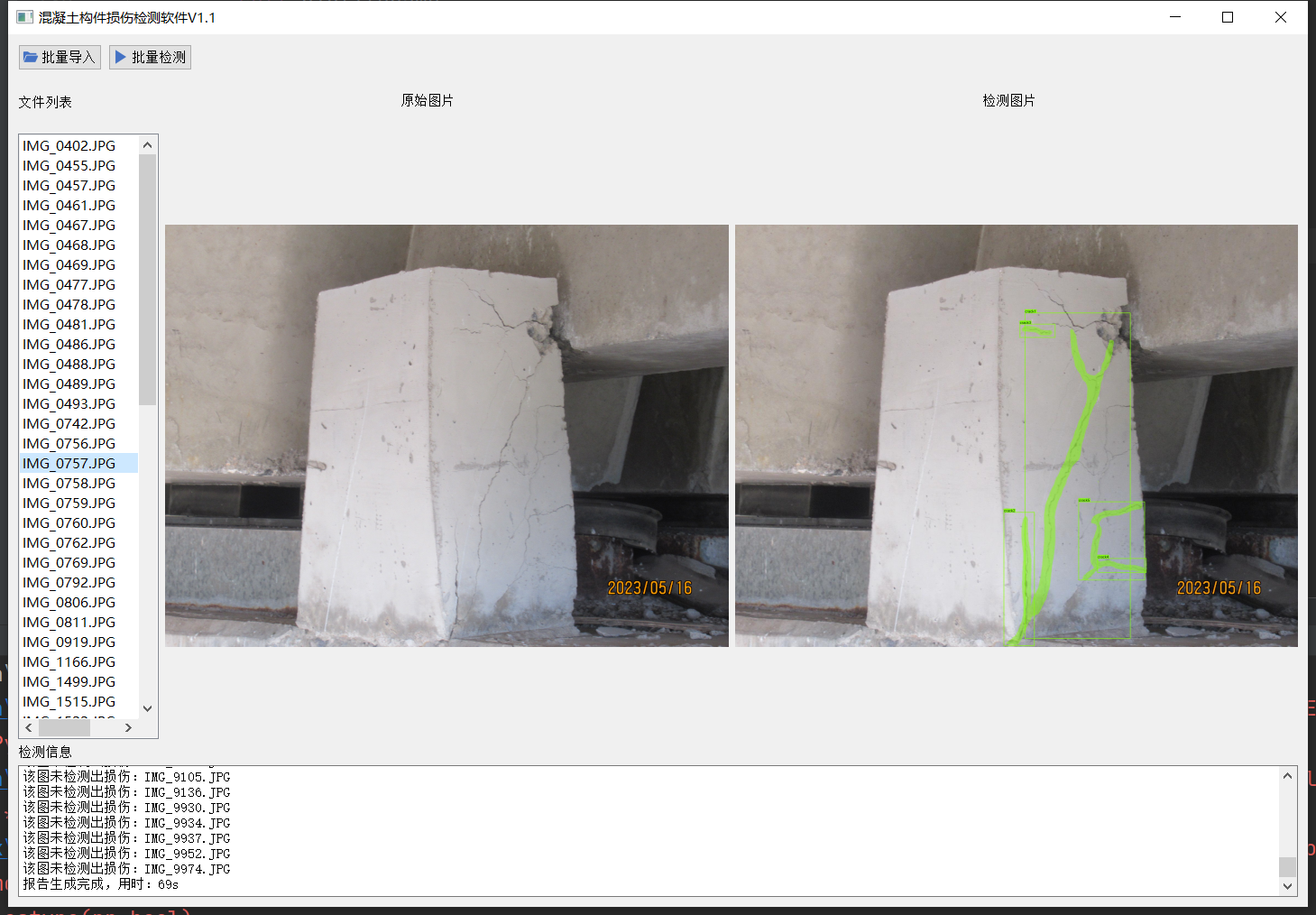Screen dimensions: 1316x915
Task: Click the detection info scrollbar thumb
Action: pos(1287,866)
